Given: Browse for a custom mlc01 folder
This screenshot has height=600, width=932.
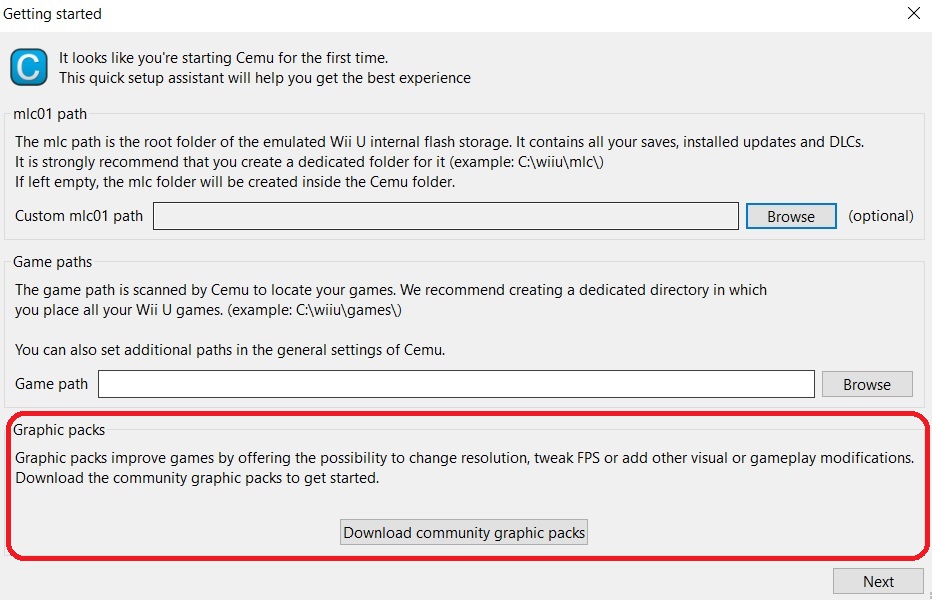Looking at the screenshot, I should tap(790, 216).
